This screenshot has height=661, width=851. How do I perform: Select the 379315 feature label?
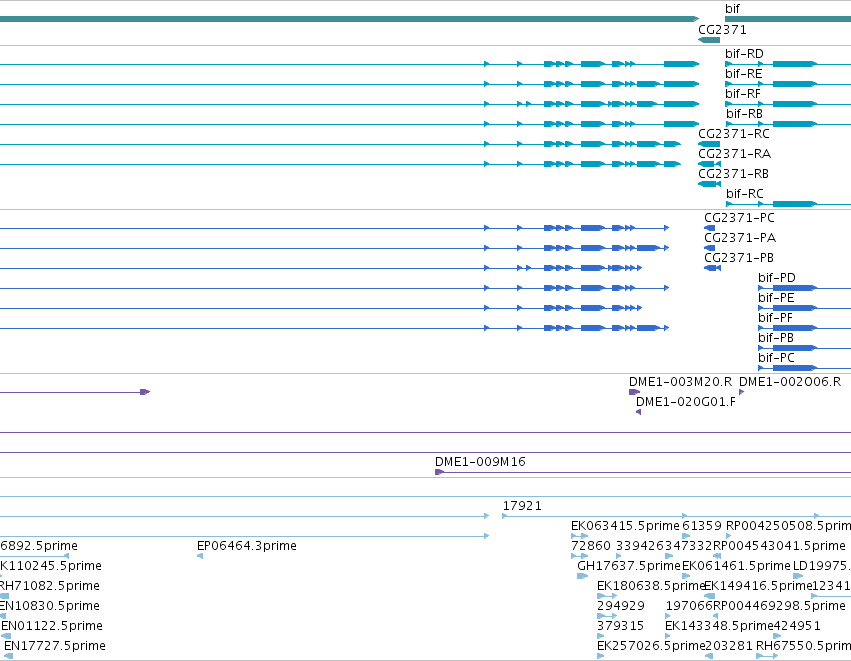click(x=620, y=626)
